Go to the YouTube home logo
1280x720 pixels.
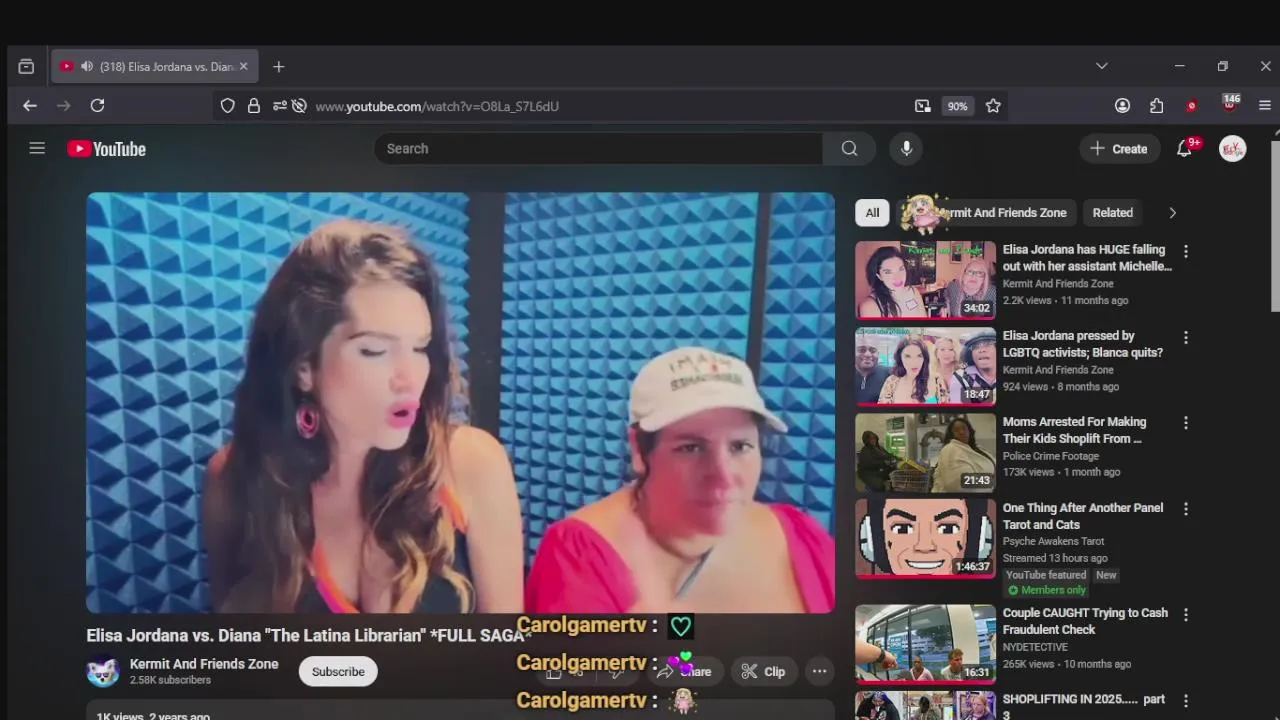[107, 149]
